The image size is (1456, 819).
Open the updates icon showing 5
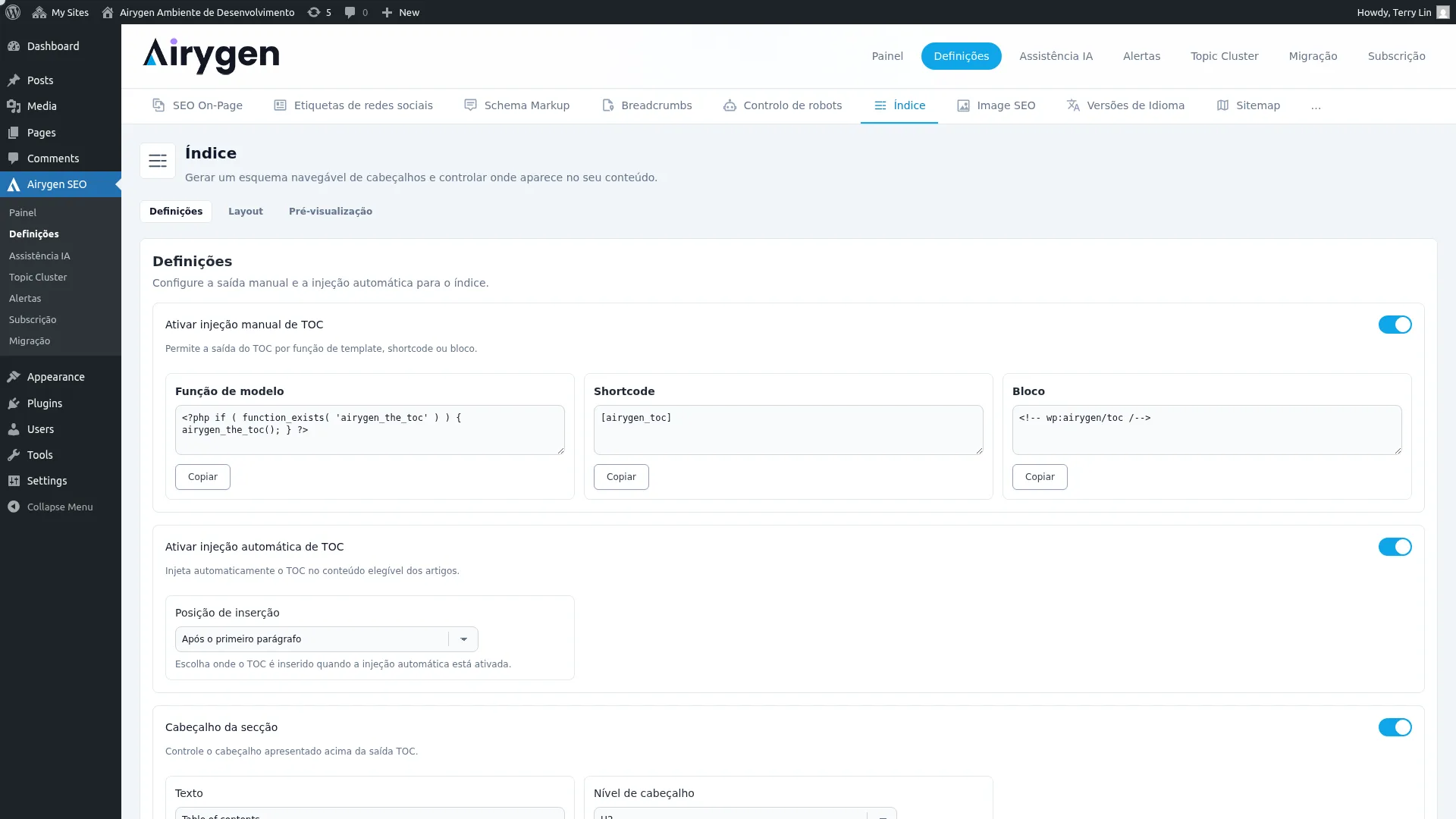click(x=319, y=12)
